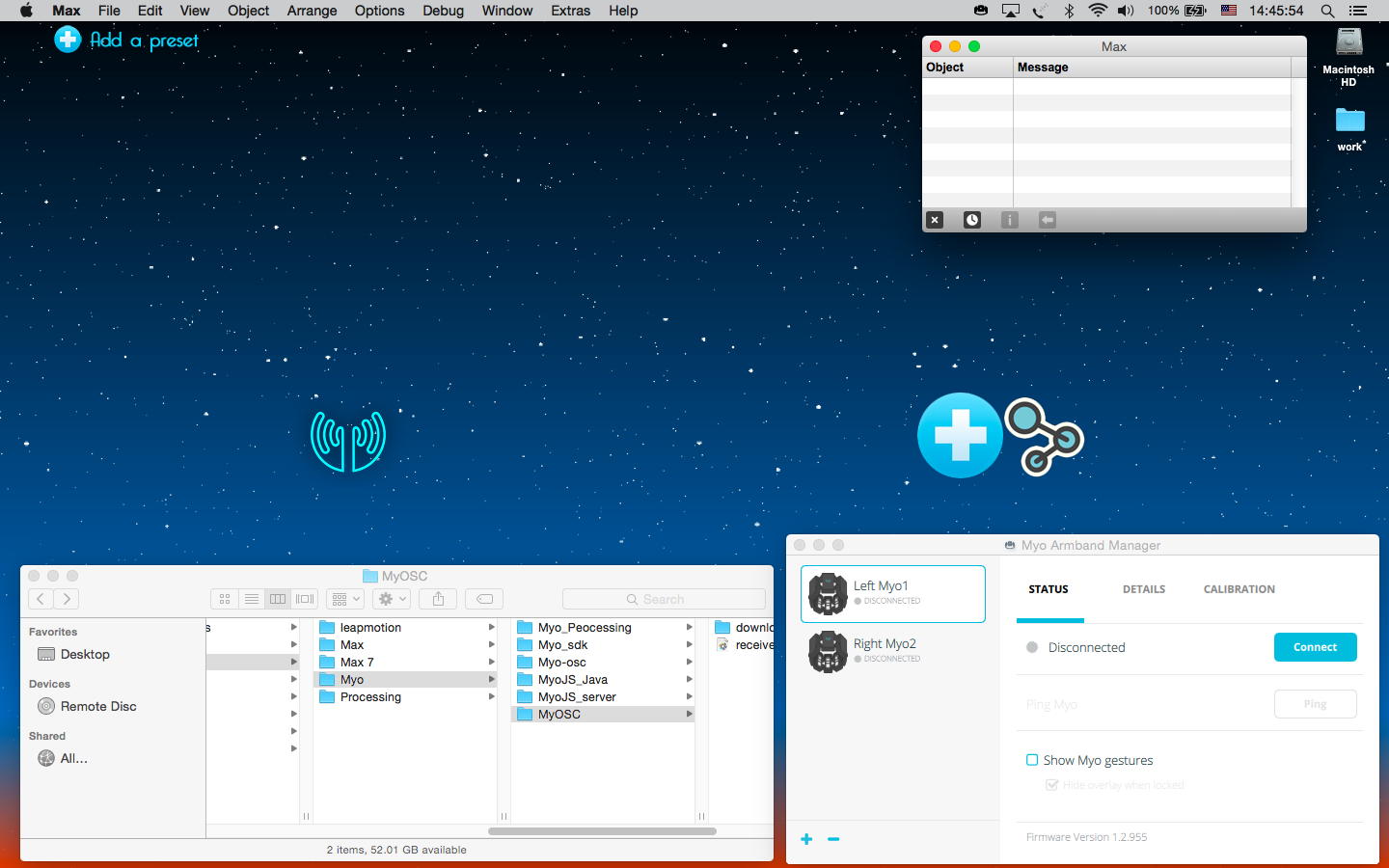Viewport: 1389px width, 868px height.
Task: Click the large blue plus circle icon
Action: coord(960,435)
